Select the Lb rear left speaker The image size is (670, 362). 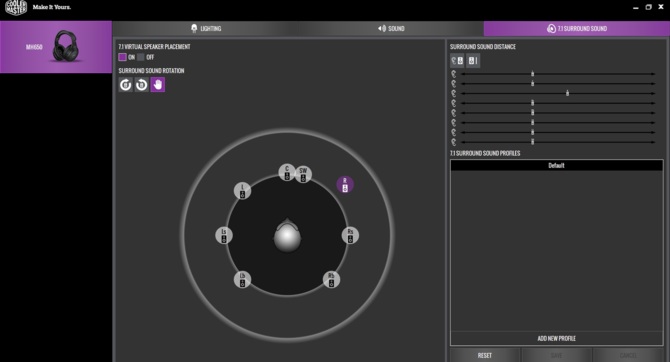pos(242,280)
